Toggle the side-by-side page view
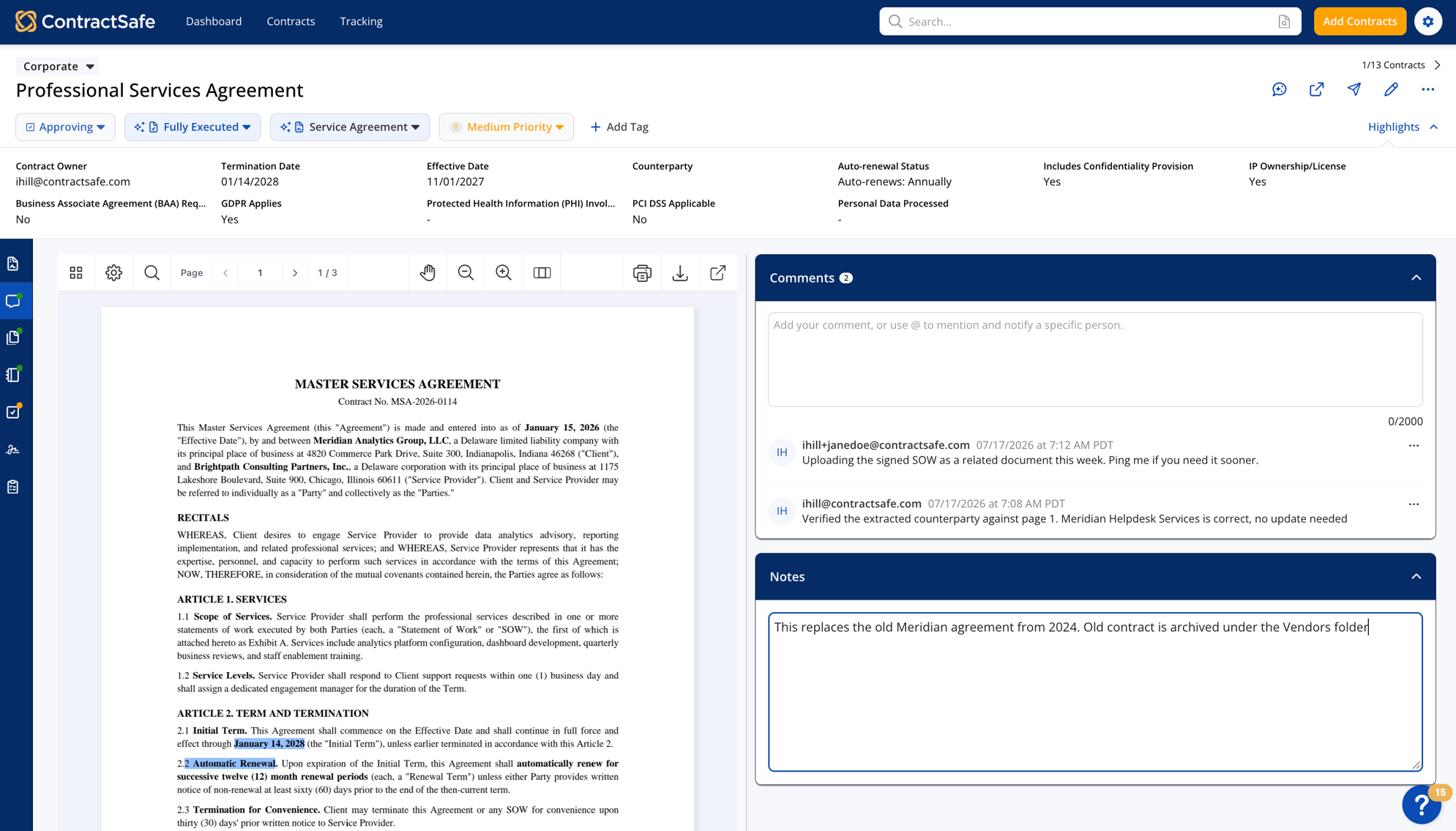Image resolution: width=1456 pixels, height=831 pixels. 542,272
